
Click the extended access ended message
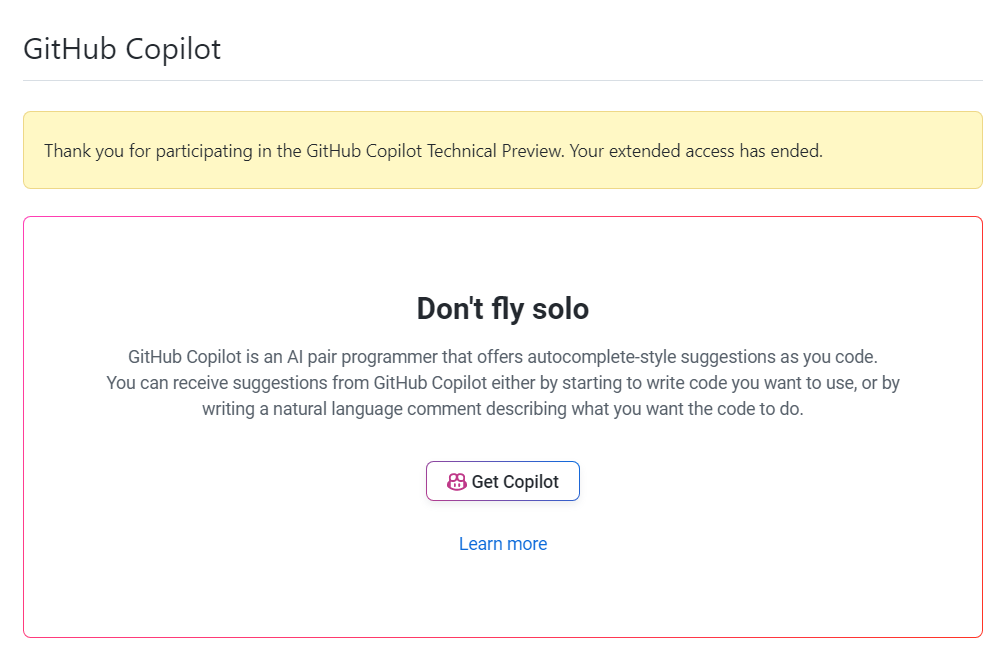pyautogui.click(x=433, y=150)
